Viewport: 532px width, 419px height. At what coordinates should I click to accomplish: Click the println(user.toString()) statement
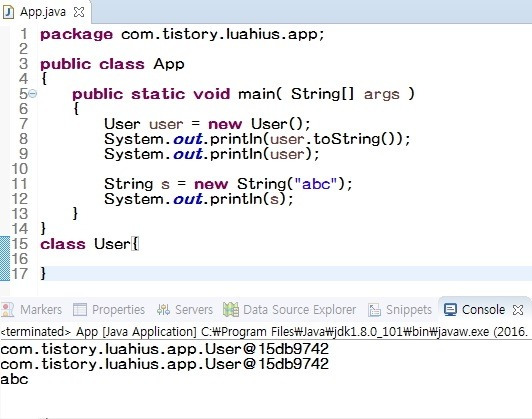pos(257,139)
